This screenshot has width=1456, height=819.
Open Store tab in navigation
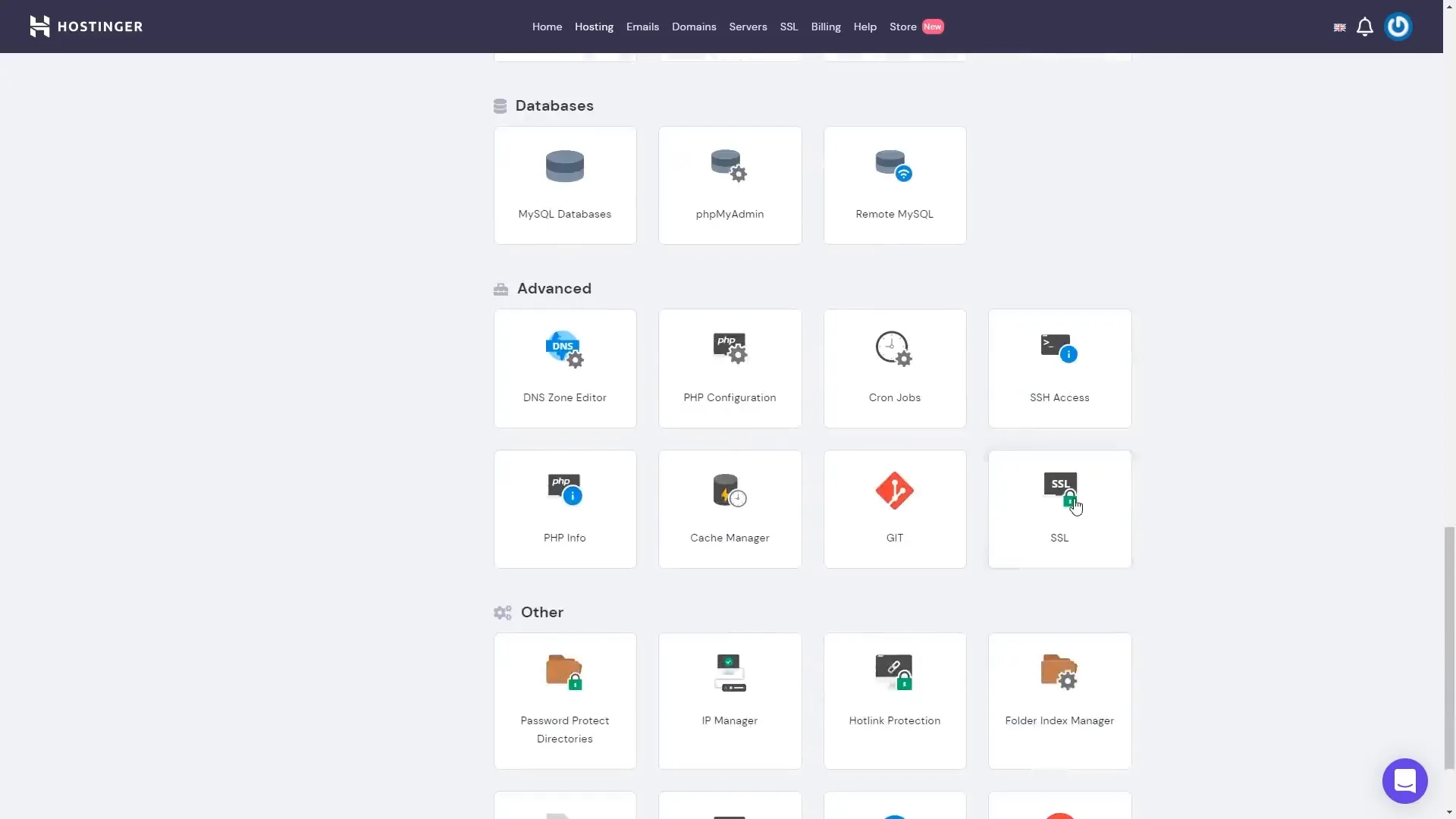tap(903, 26)
